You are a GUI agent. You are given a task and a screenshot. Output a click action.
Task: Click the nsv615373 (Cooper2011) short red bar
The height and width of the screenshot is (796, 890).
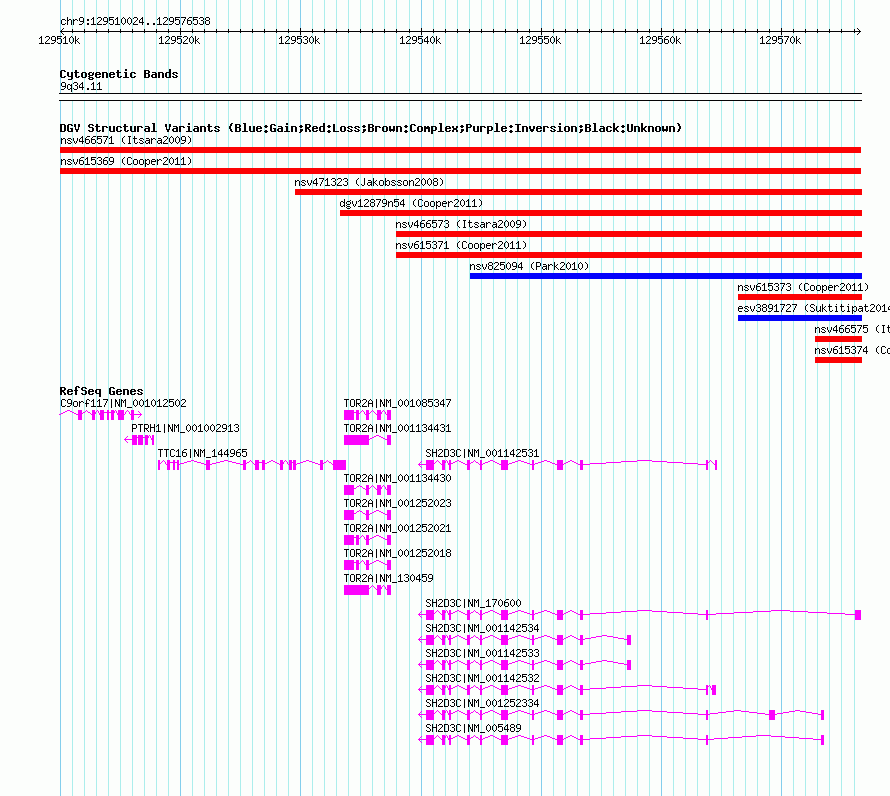click(x=800, y=297)
